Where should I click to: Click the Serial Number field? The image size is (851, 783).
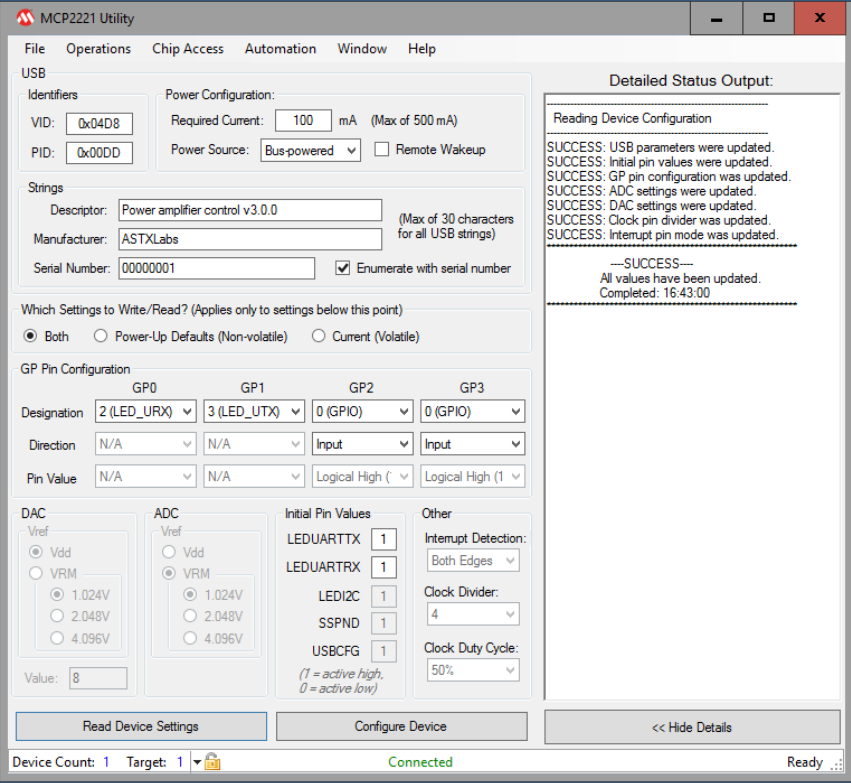point(216,268)
